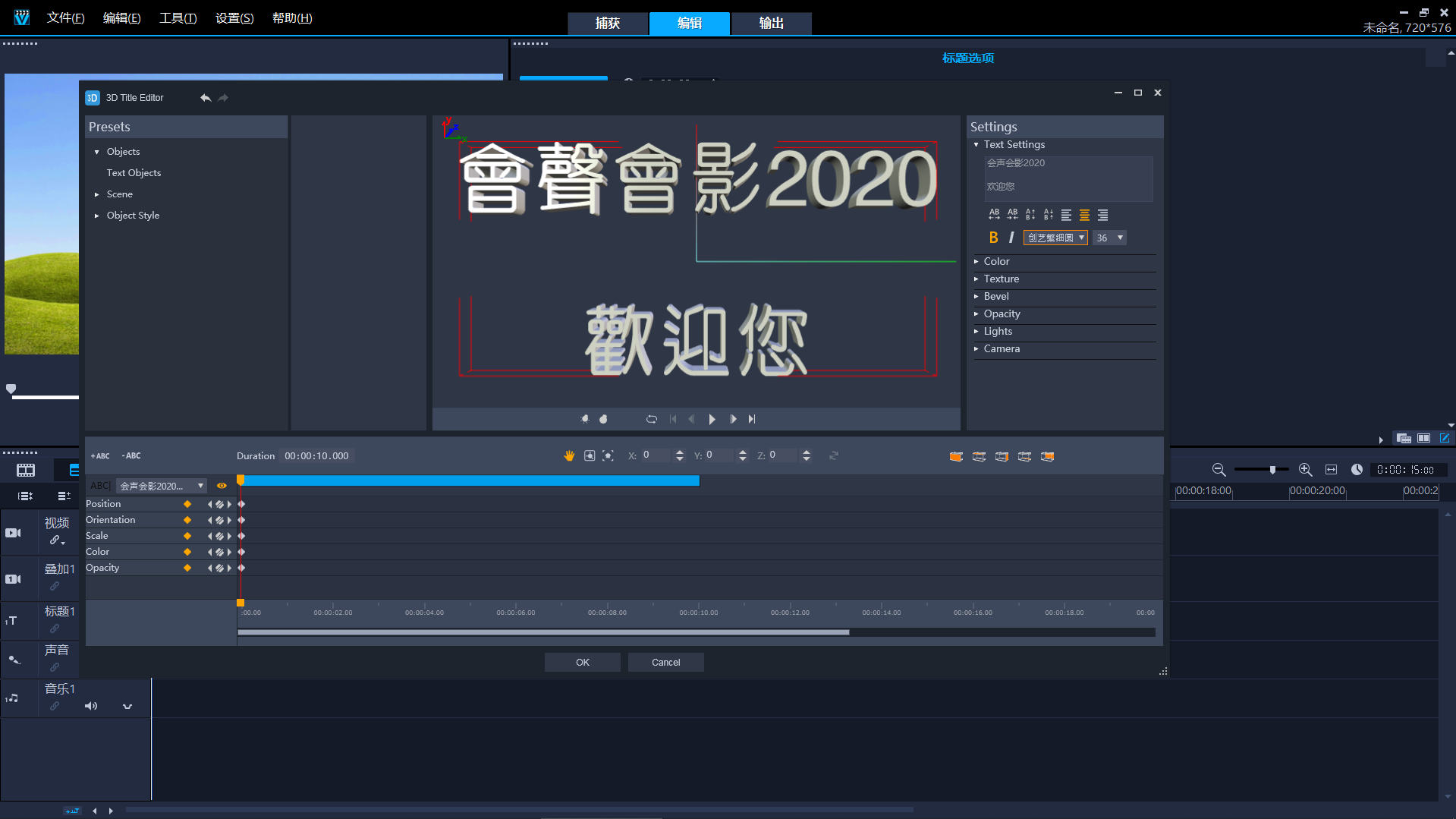Go to Position next keyframe arrow
1456x819 pixels.
pos(229,504)
